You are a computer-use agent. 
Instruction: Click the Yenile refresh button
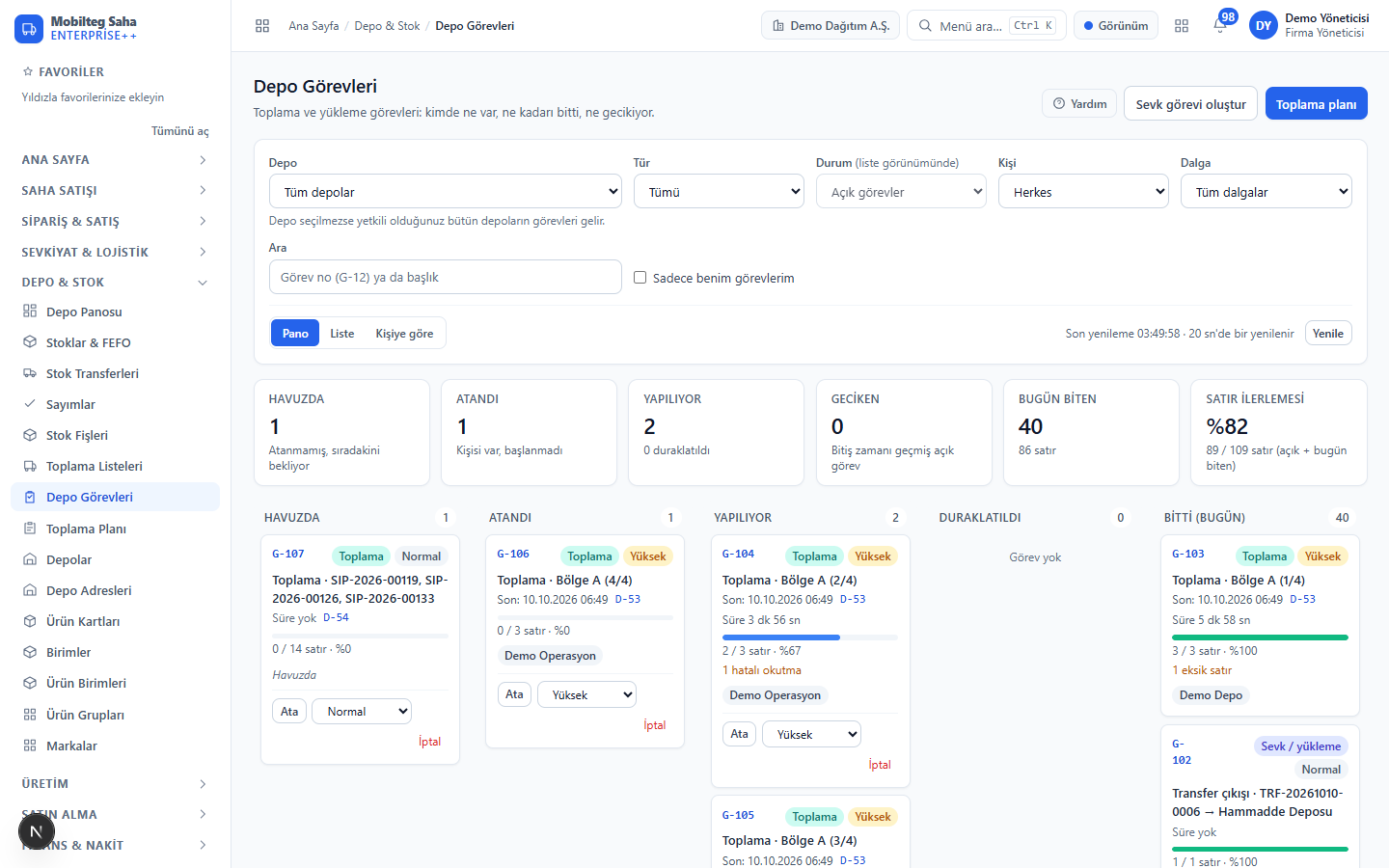click(1328, 333)
